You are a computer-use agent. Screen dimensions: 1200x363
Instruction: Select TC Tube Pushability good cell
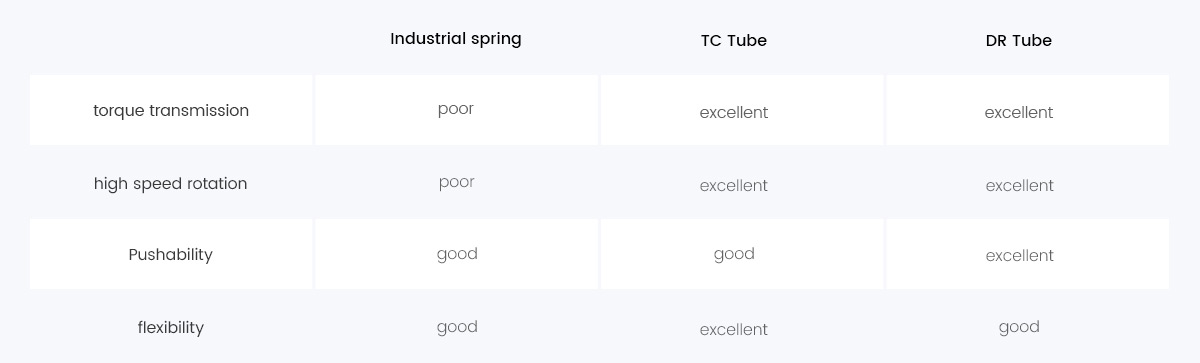click(741, 254)
